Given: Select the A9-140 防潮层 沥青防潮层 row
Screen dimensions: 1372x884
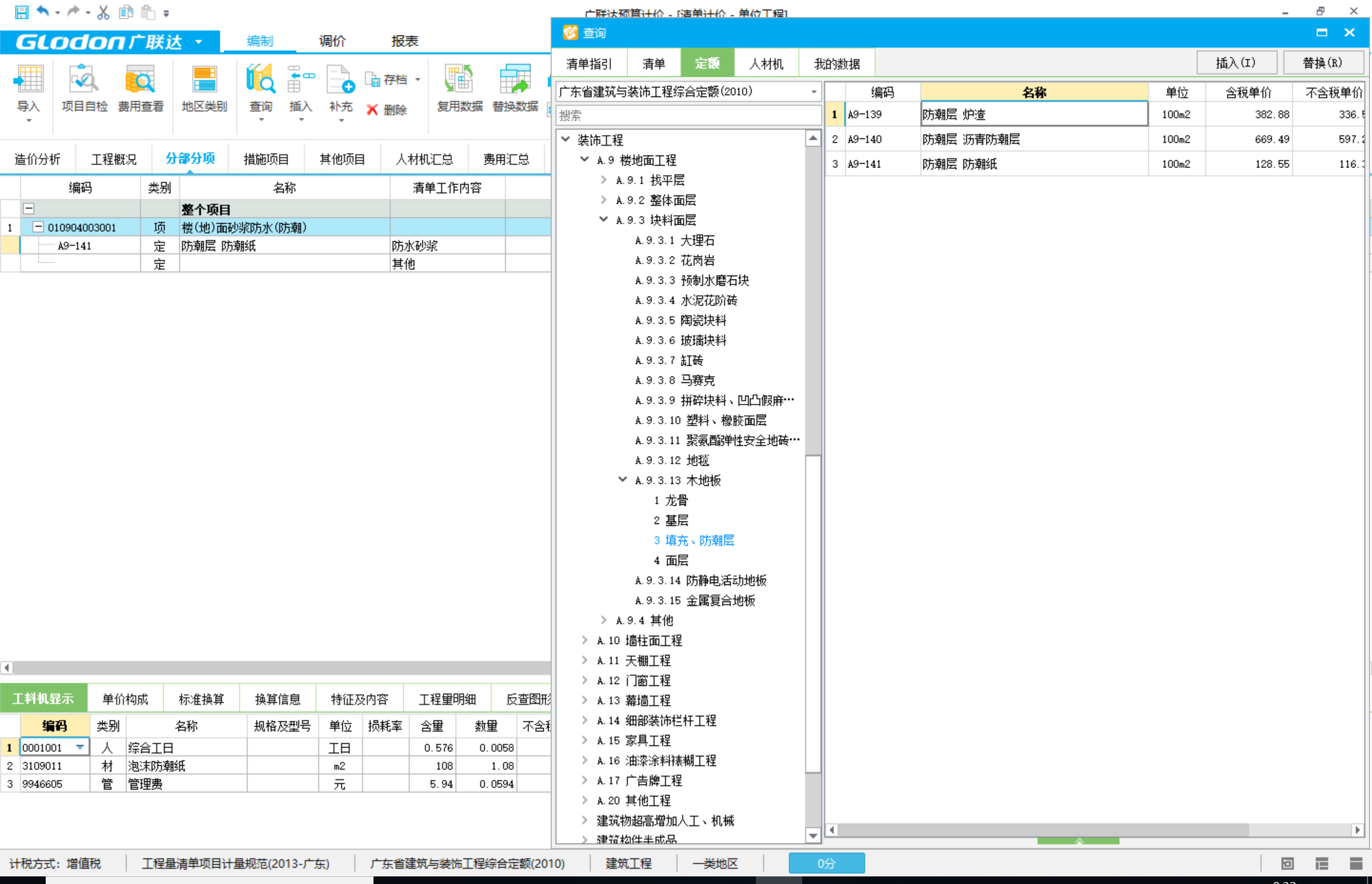Looking at the screenshot, I should (x=1094, y=139).
